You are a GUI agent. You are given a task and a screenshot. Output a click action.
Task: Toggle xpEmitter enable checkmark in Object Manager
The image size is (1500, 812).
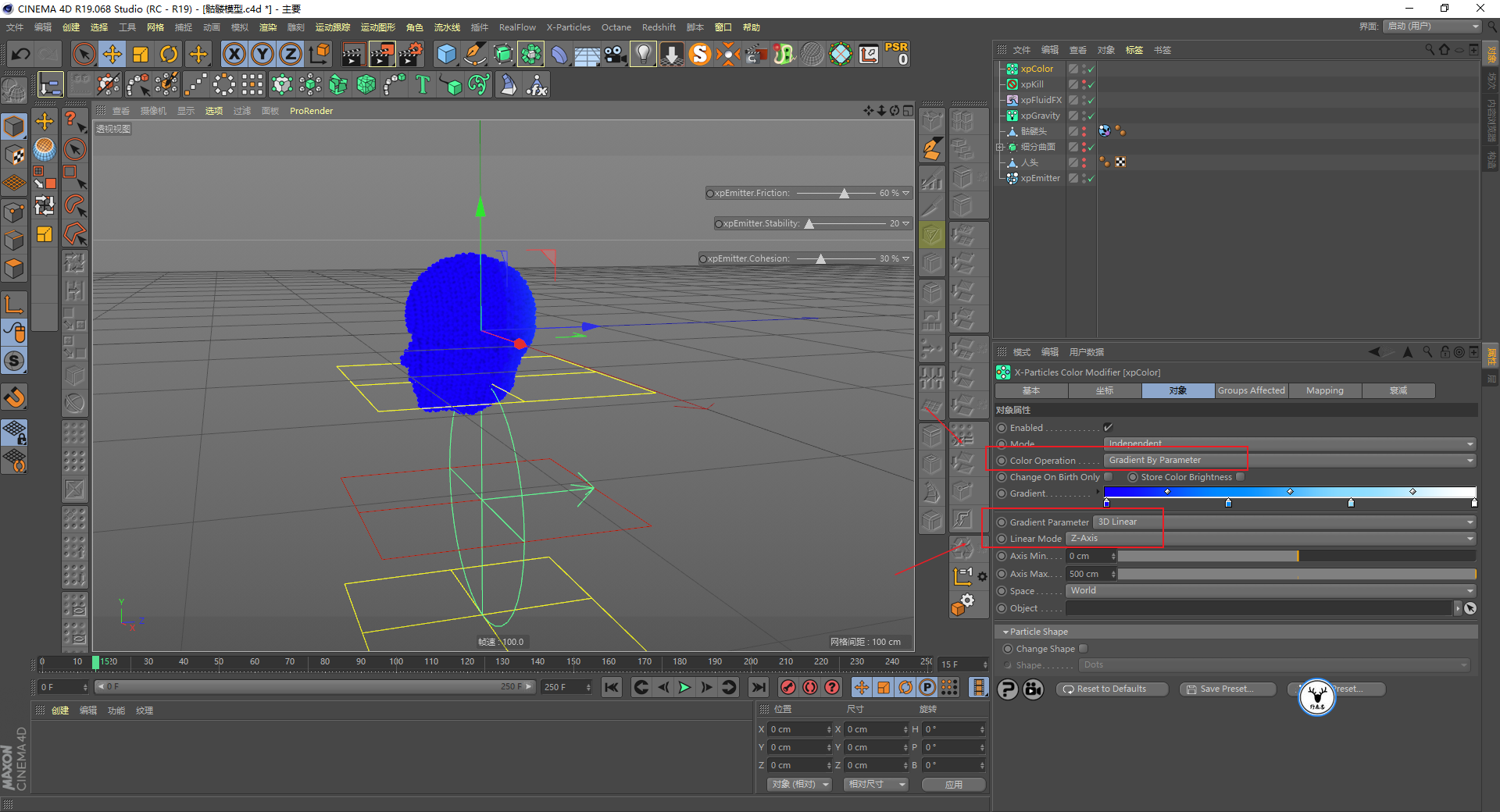(x=1091, y=178)
